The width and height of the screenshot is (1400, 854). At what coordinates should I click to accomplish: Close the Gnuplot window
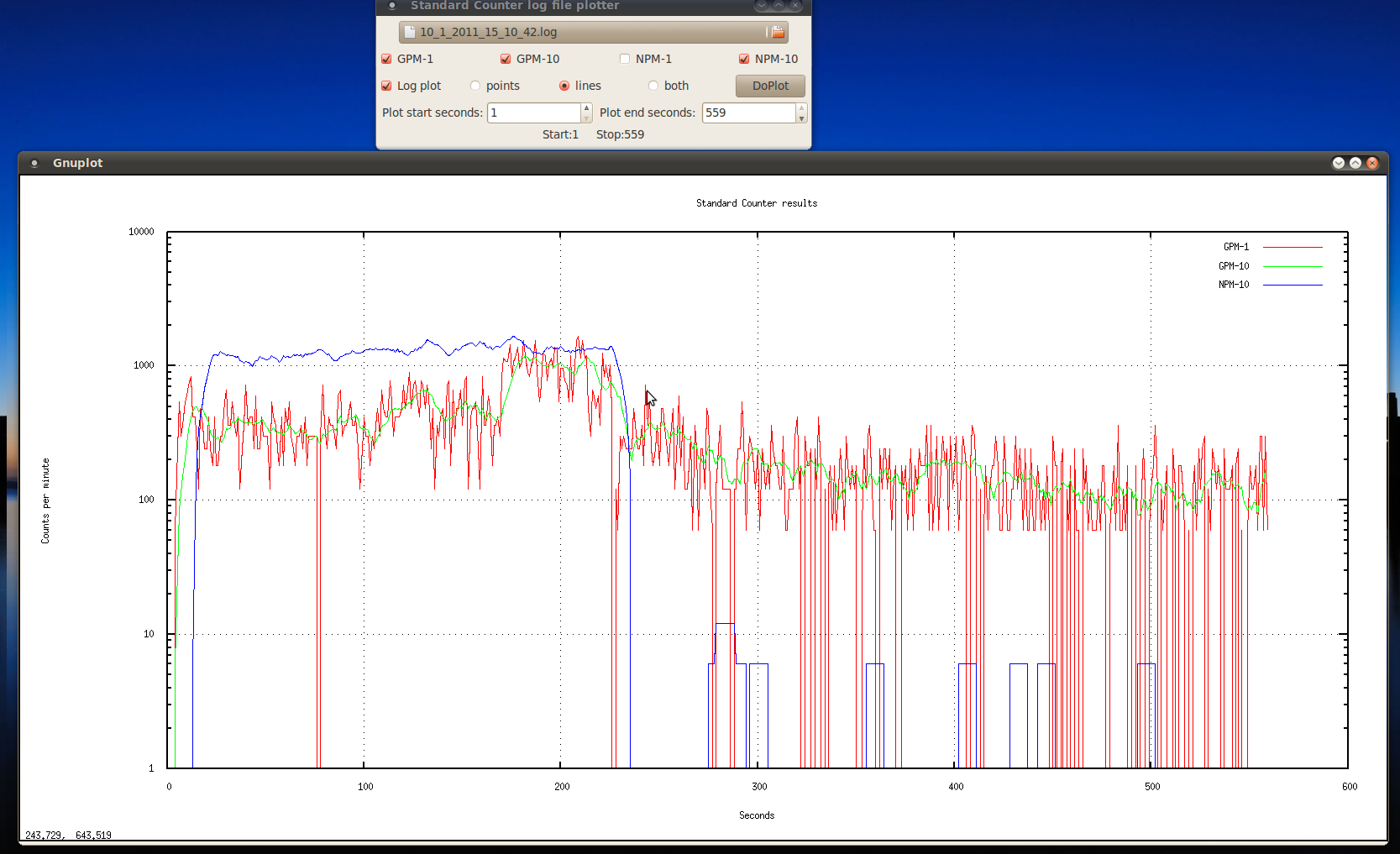1372,163
